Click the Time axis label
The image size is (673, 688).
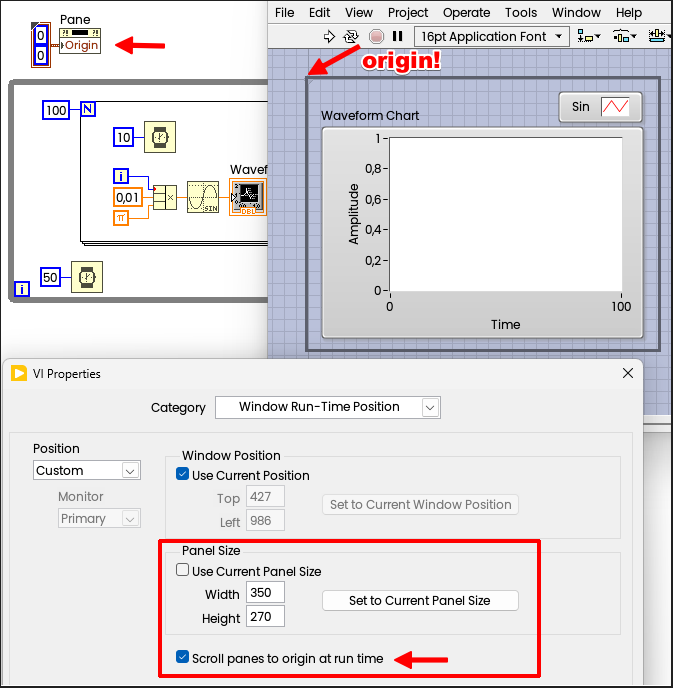pos(505,324)
